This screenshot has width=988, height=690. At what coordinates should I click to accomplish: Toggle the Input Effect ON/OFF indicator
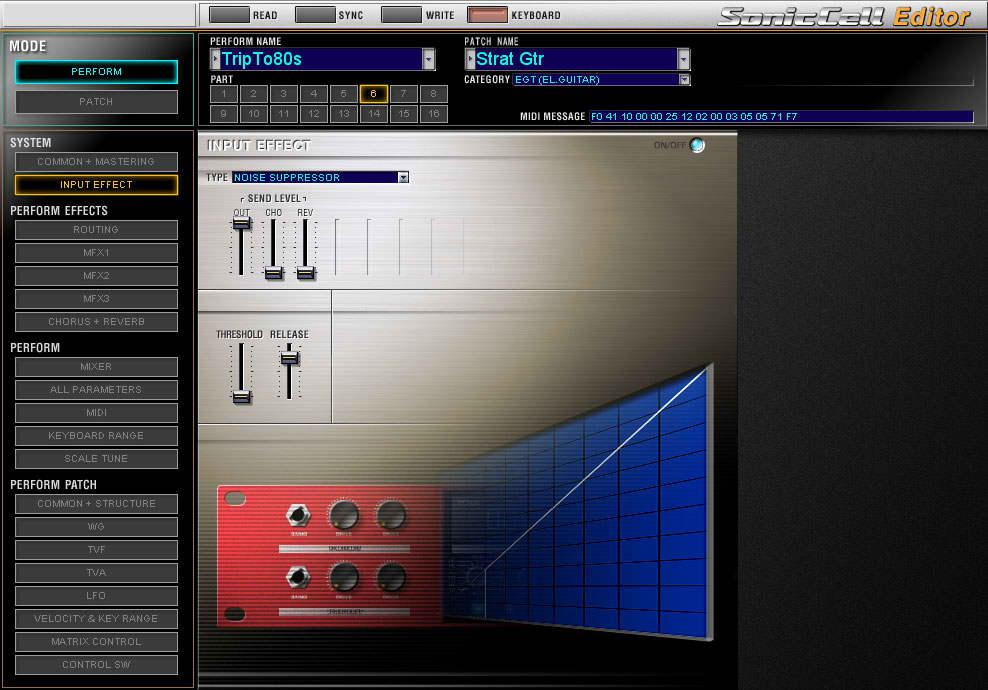(697, 145)
